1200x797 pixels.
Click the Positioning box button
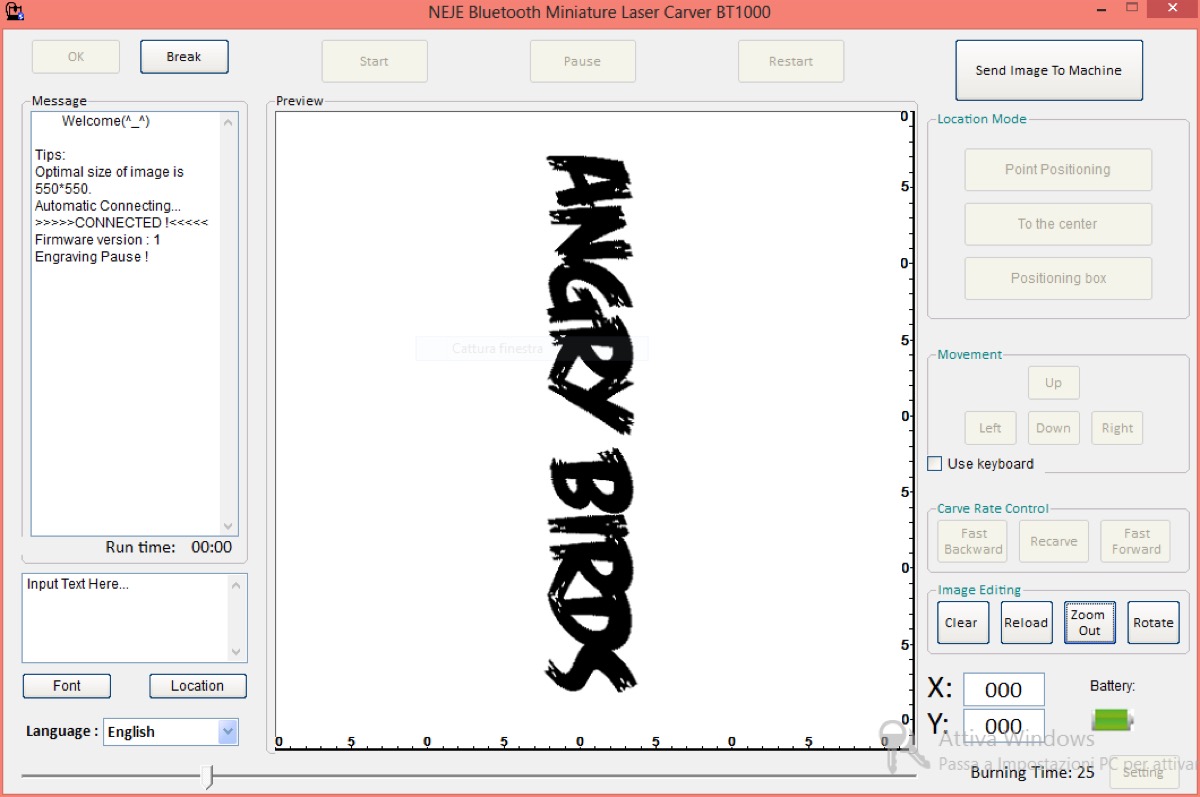tap(1058, 278)
